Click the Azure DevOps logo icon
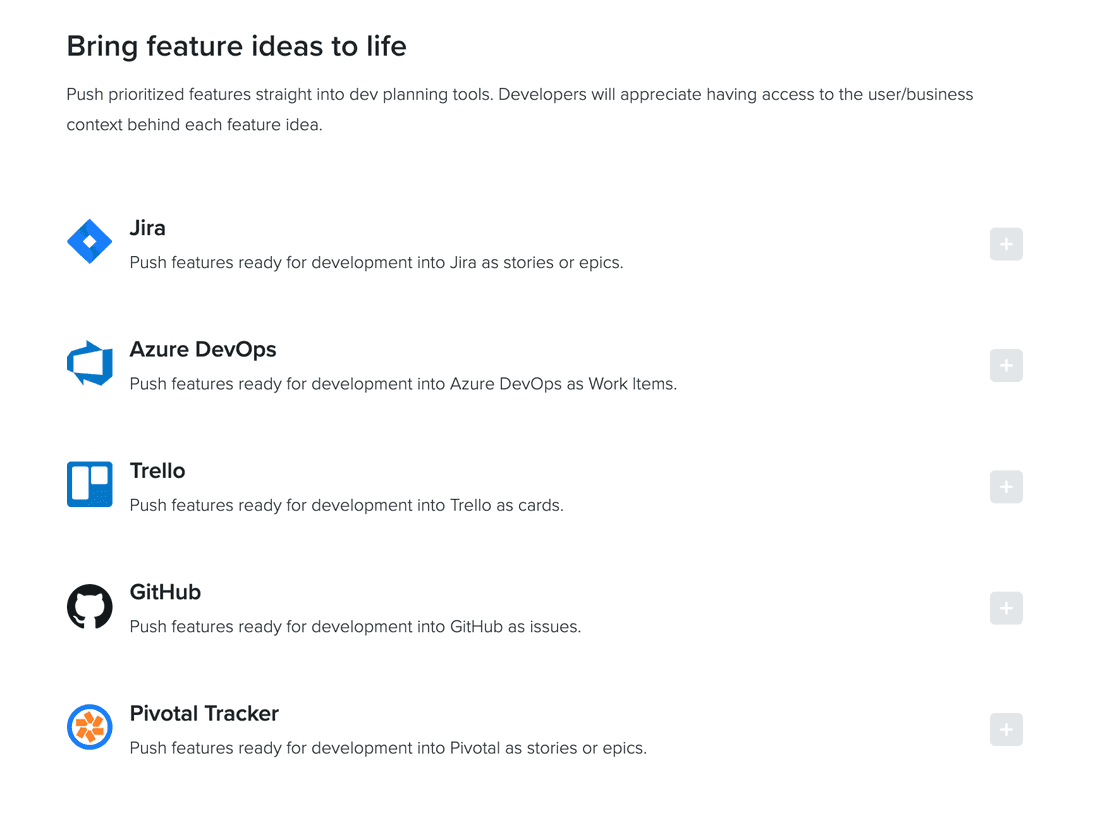This screenshot has height=813, width=1100. [89, 363]
